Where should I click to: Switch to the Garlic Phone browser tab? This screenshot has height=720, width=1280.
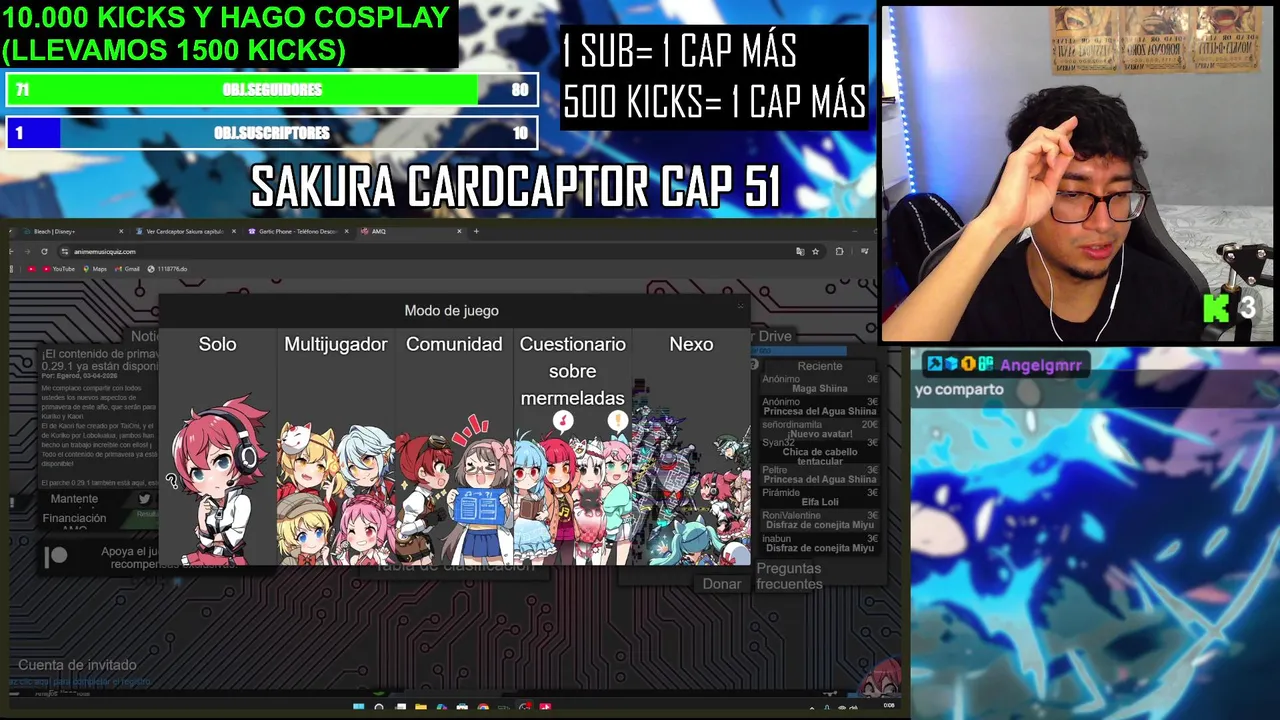point(297,231)
